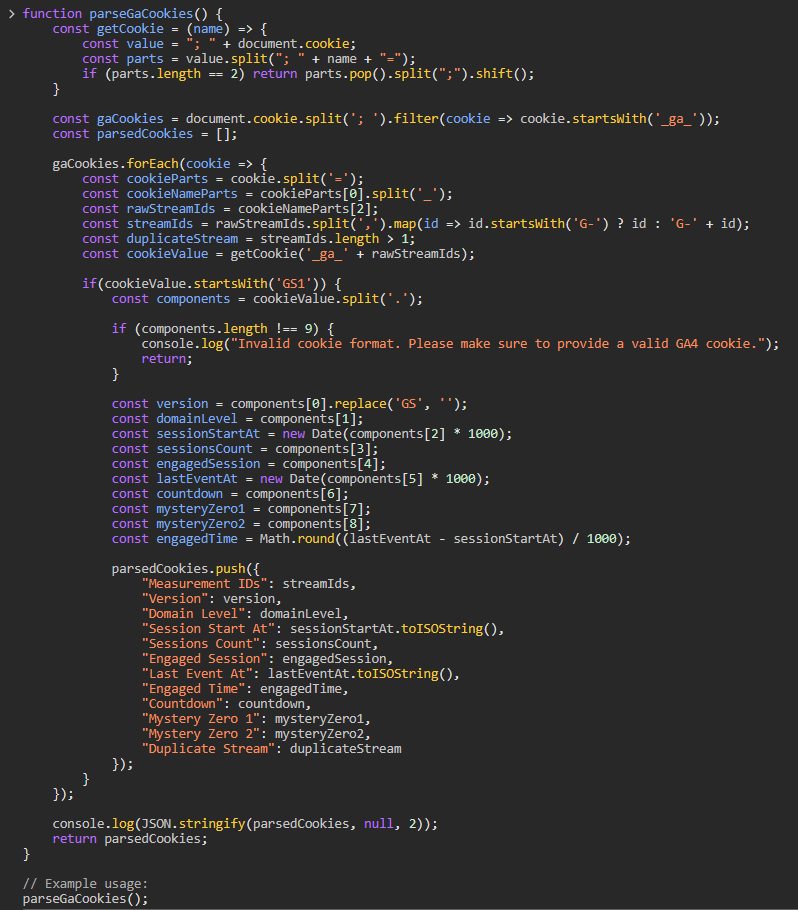Image resolution: width=798 pixels, height=910 pixels.
Task: Click the console prompt chevron before function
Action: tap(11, 14)
